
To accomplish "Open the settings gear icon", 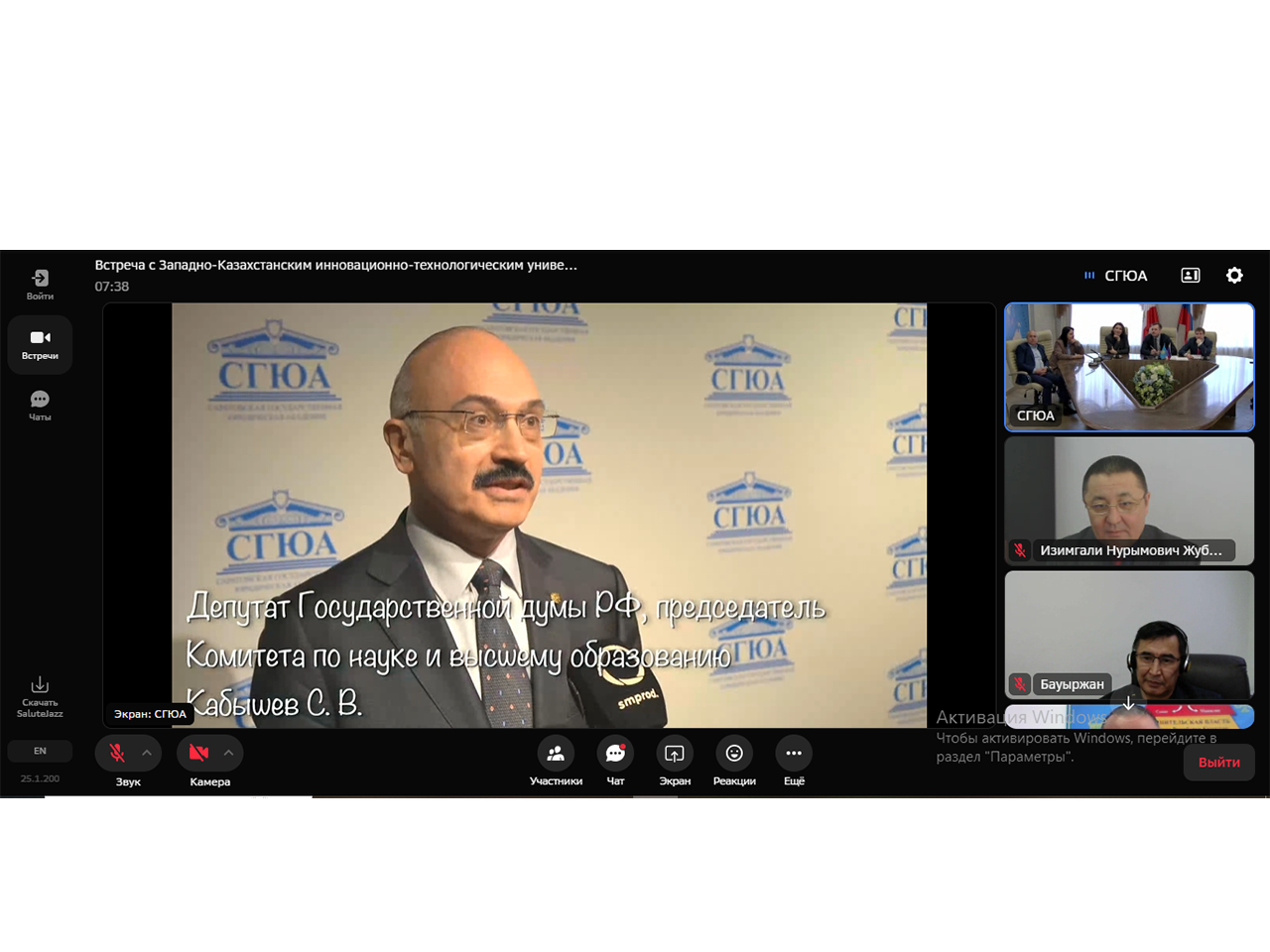I will click(x=1234, y=276).
